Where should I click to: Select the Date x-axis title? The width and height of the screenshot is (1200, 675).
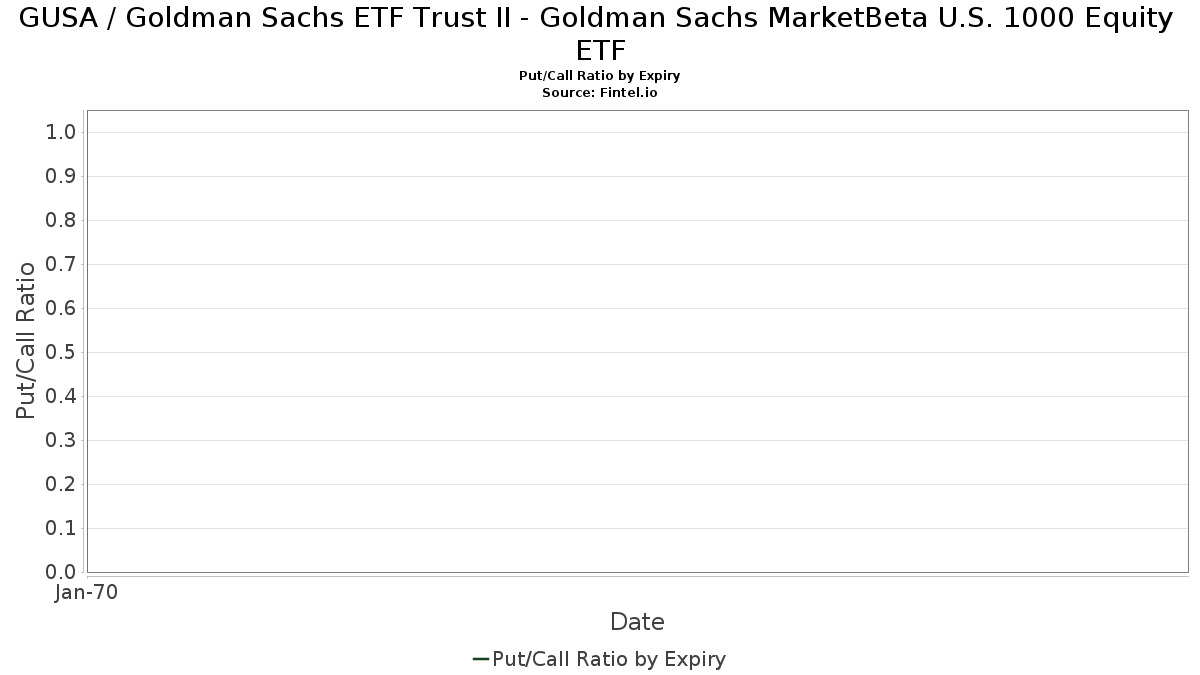pos(637,622)
